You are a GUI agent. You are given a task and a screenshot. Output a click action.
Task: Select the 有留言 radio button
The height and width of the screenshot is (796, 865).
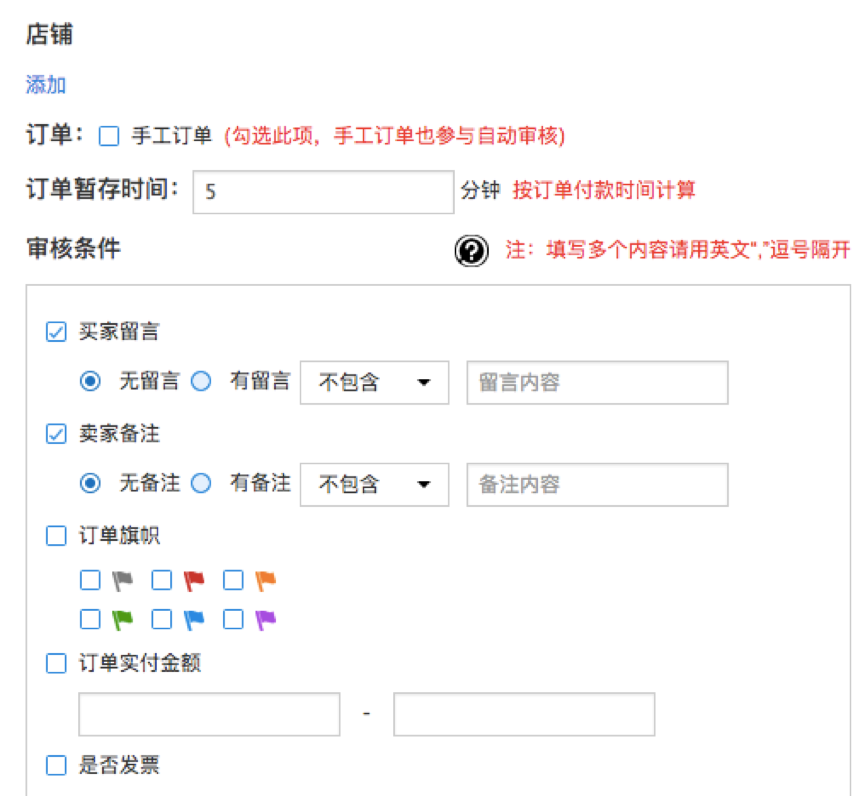point(202,381)
